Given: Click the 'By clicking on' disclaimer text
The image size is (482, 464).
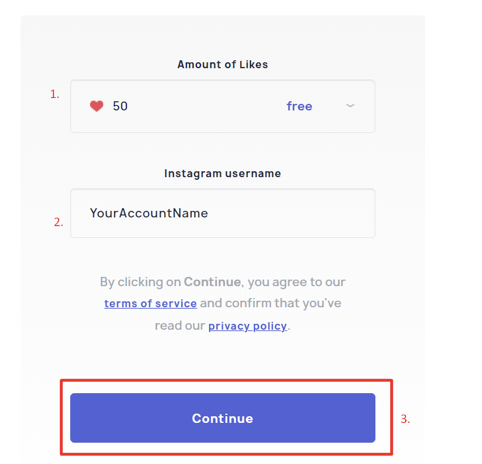Looking at the screenshot, I should click(x=140, y=282).
